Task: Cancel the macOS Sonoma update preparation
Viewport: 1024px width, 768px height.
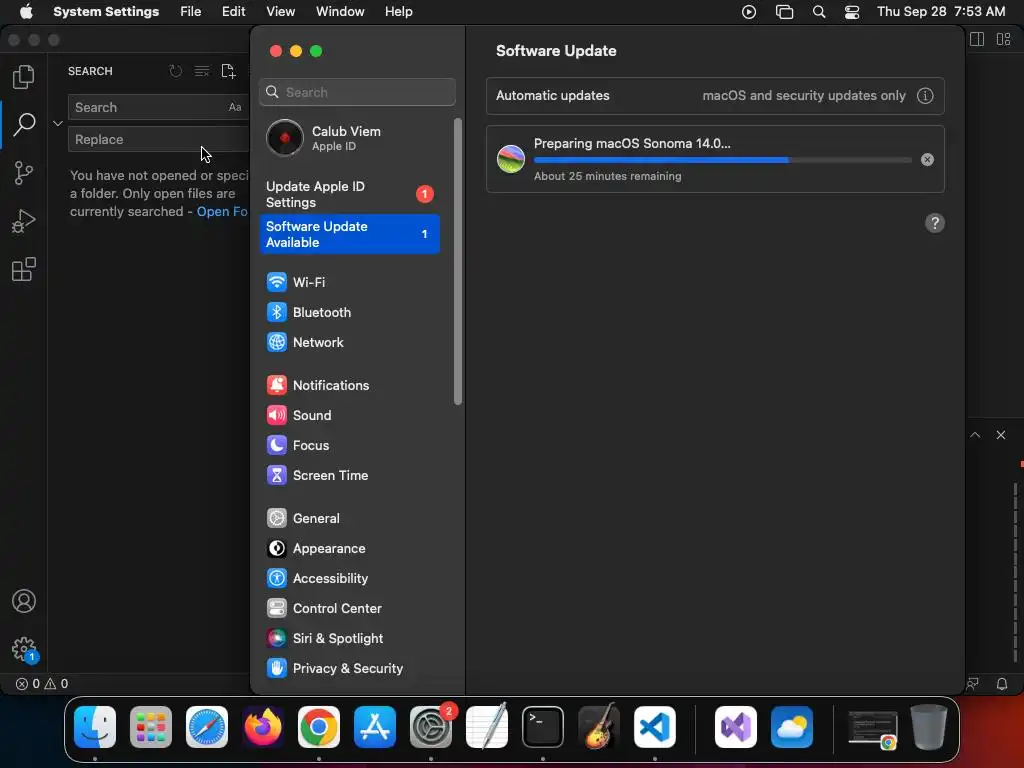Action: pos(927,160)
